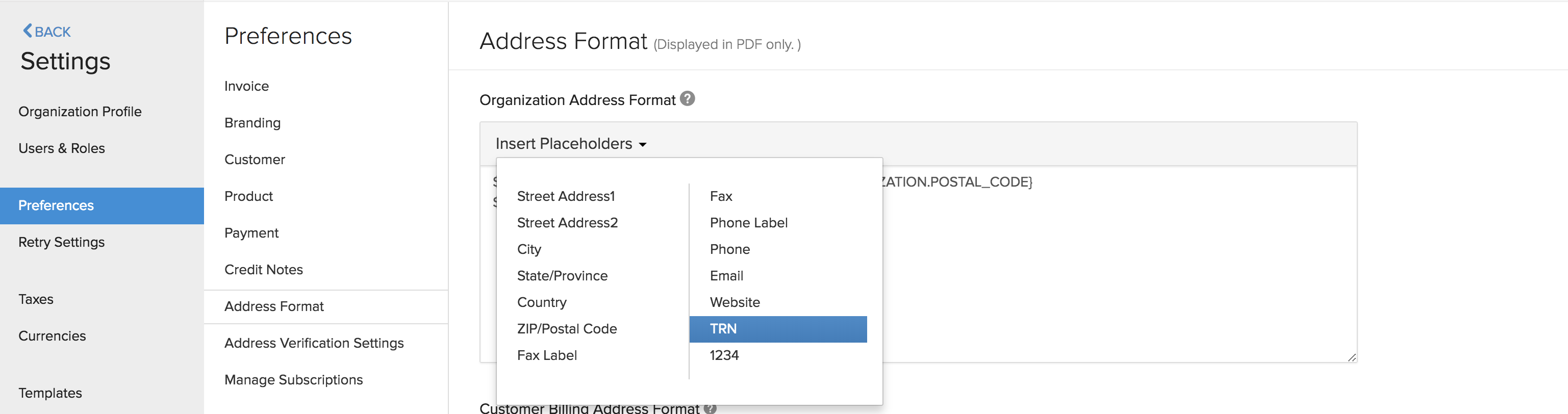Open Retry Settings
Viewport: 1568px width, 414px height.
62,242
